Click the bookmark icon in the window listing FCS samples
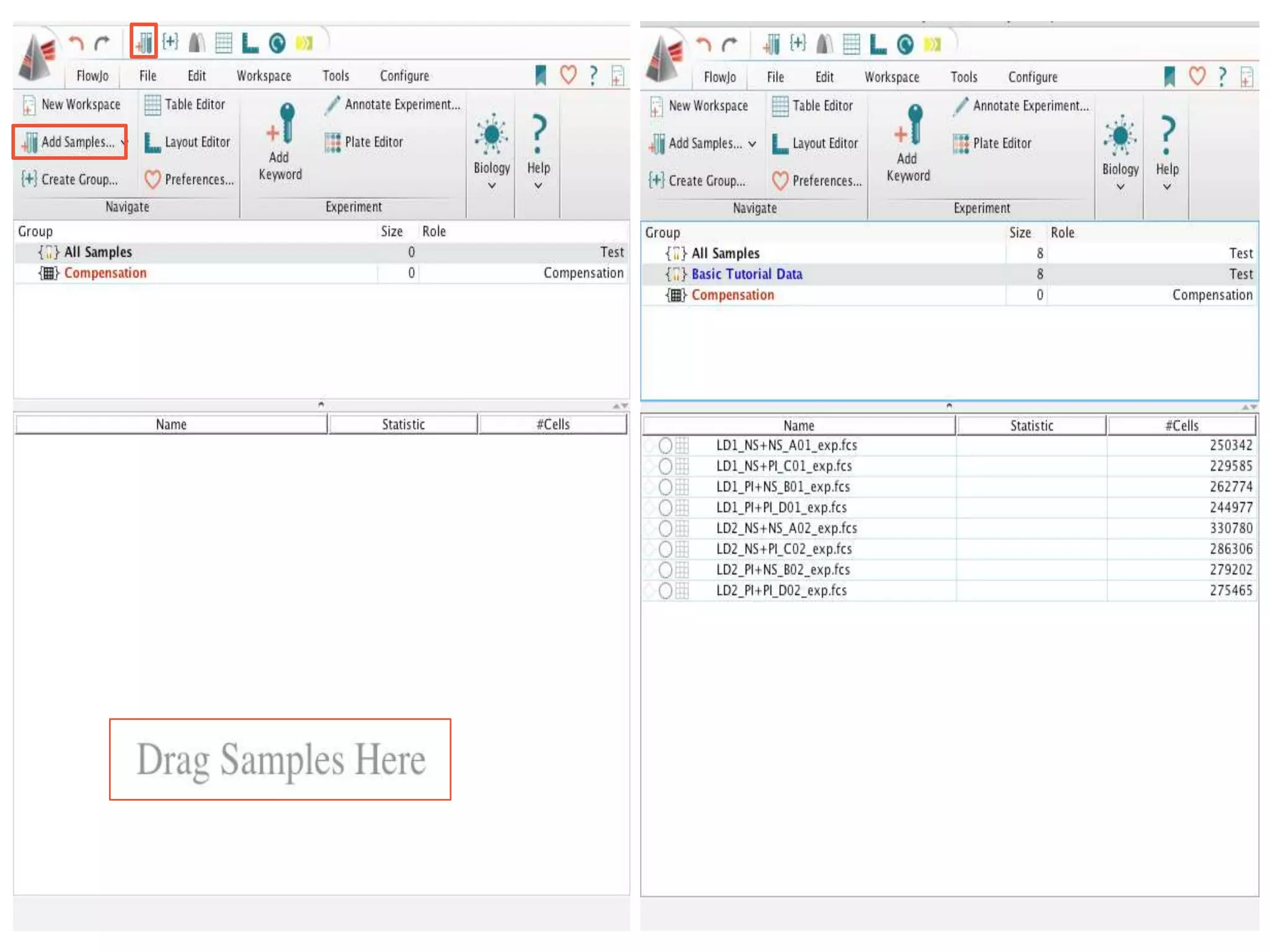1270x952 pixels. 1170,77
